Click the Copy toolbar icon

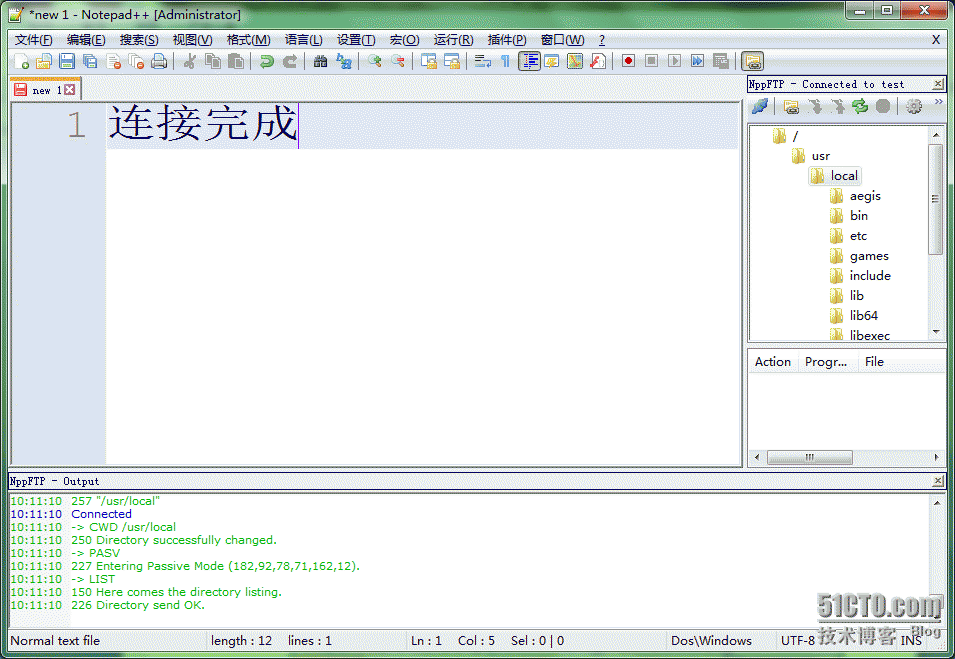[213, 61]
